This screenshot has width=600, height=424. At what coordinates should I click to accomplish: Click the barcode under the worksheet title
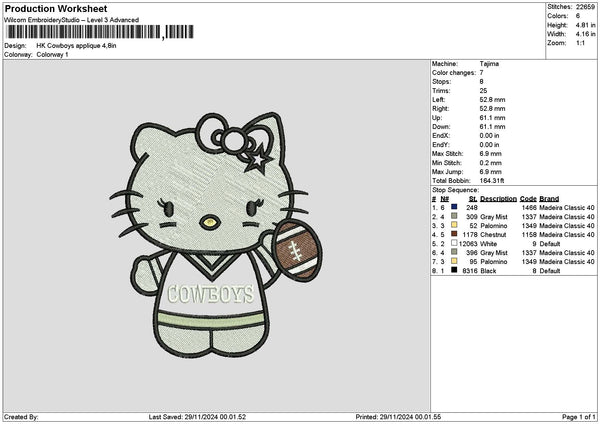[x=100, y=32]
